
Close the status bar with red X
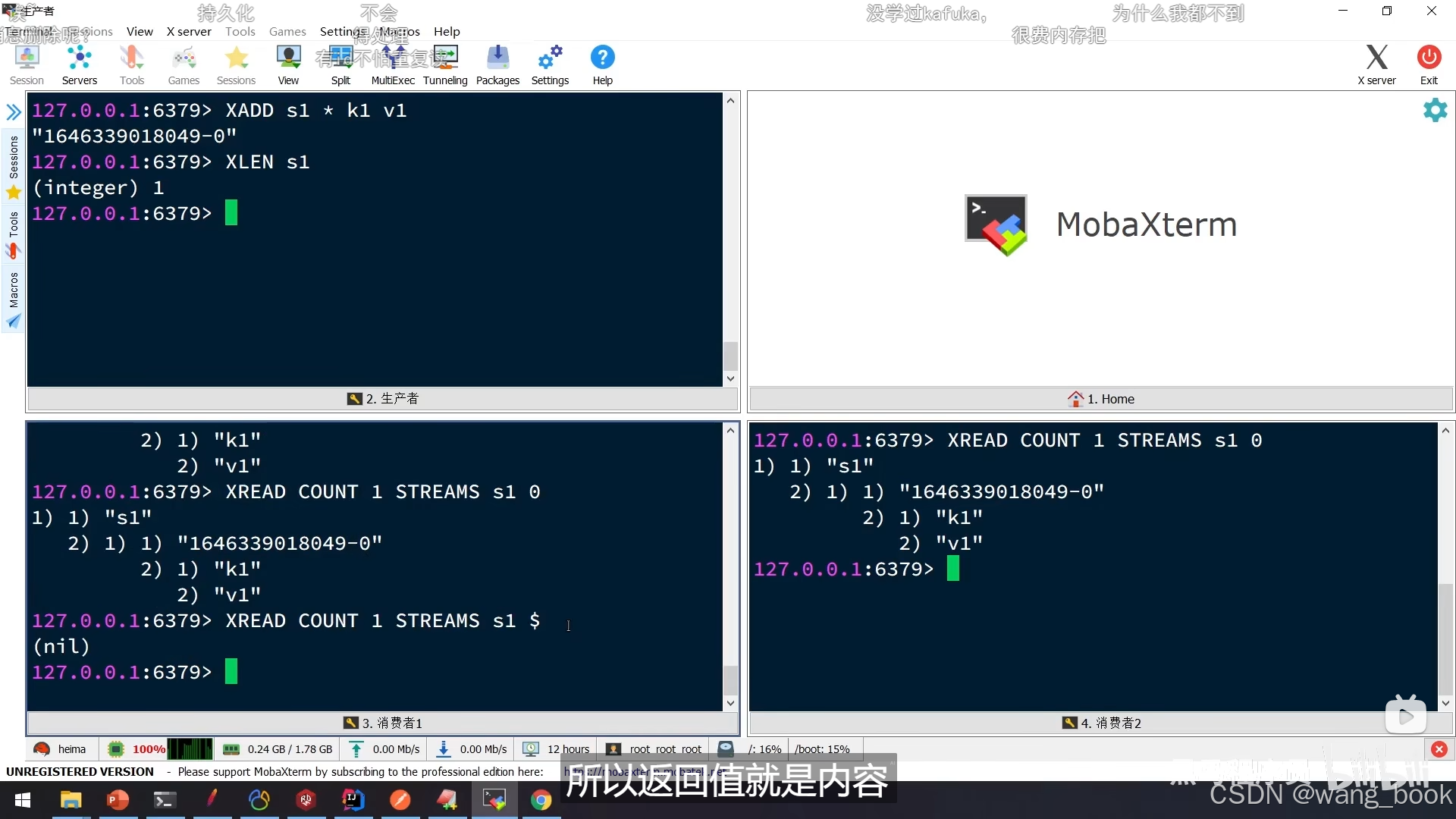click(x=1439, y=749)
